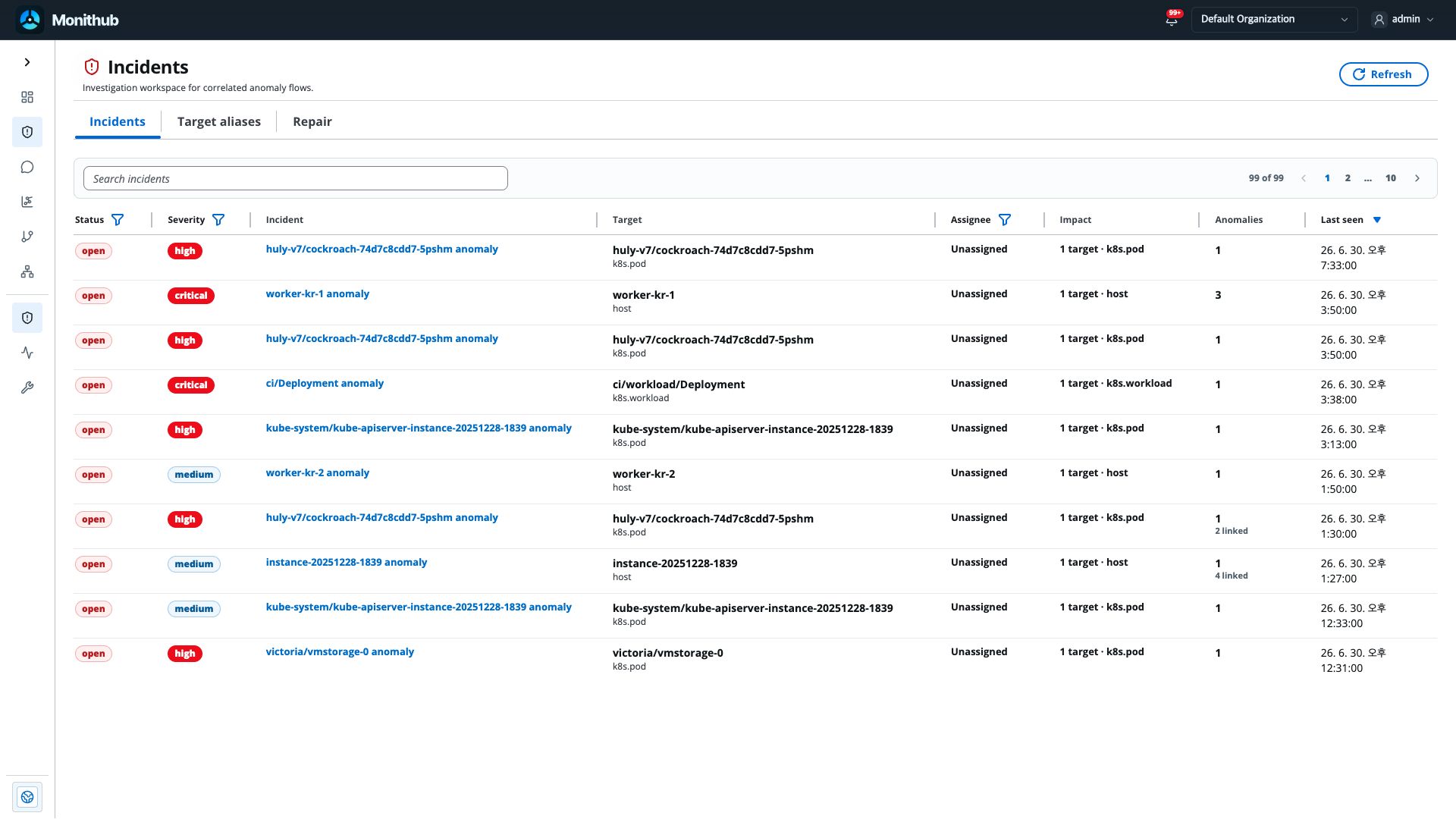
Task: Click the Refresh button
Action: point(1383,74)
